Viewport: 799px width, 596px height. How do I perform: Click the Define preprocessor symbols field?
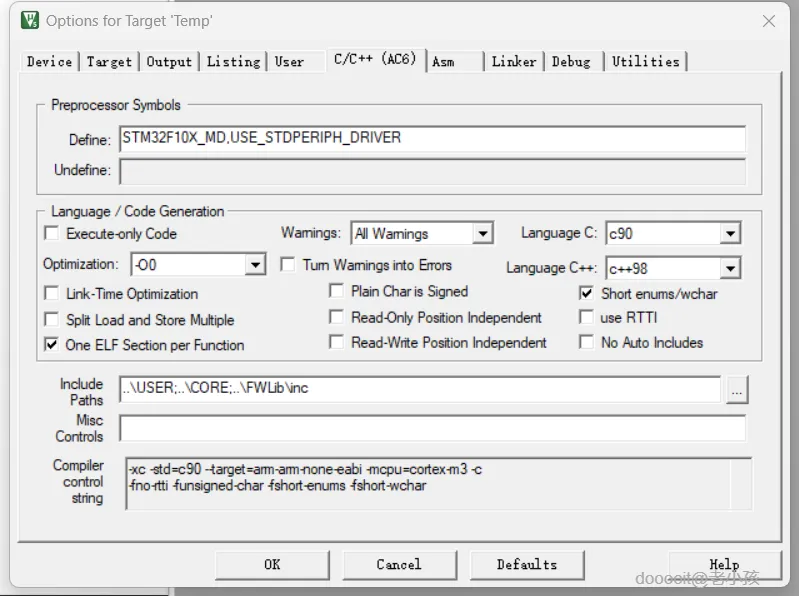(433, 139)
